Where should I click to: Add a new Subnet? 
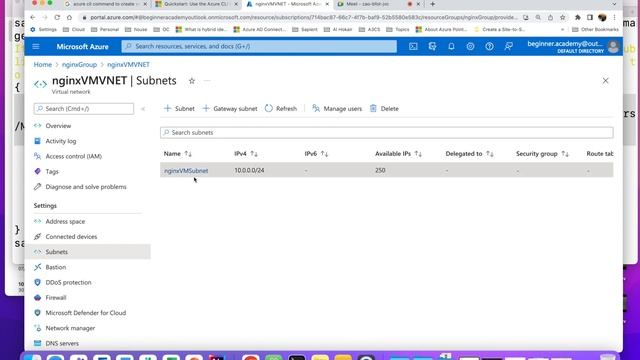[x=179, y=109]
